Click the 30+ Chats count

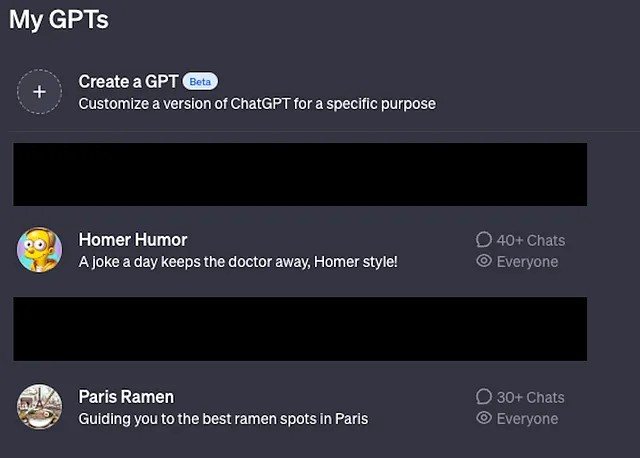(x=531, y=398)
